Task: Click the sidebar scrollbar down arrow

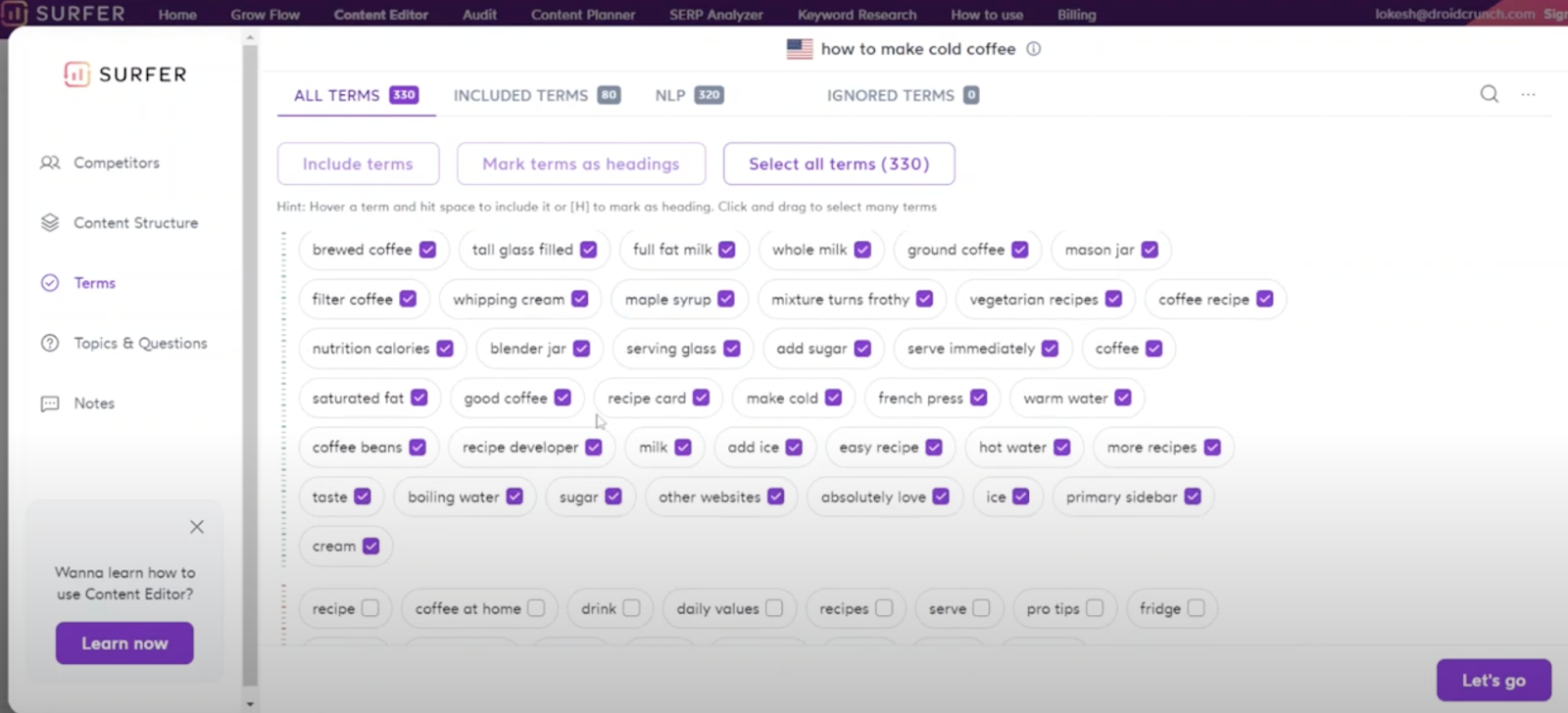Action: pos(250,703)
